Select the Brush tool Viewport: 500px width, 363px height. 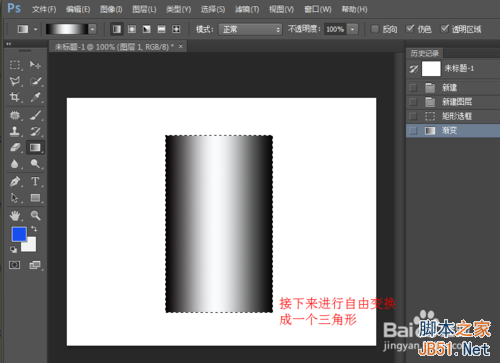pos(35,115)
